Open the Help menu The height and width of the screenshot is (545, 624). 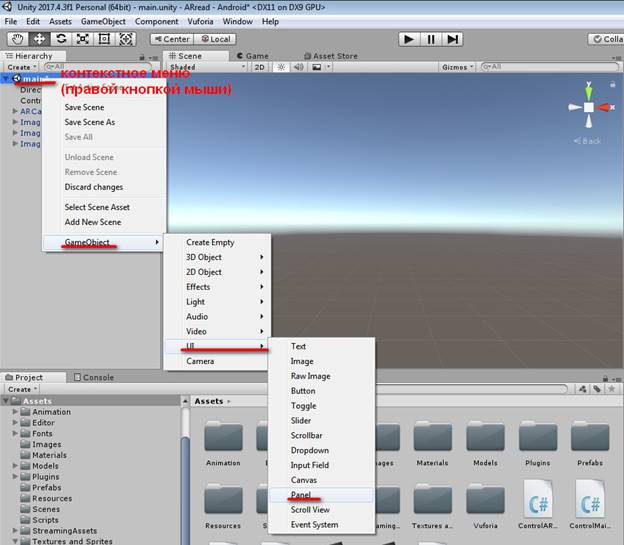[270, 21]
